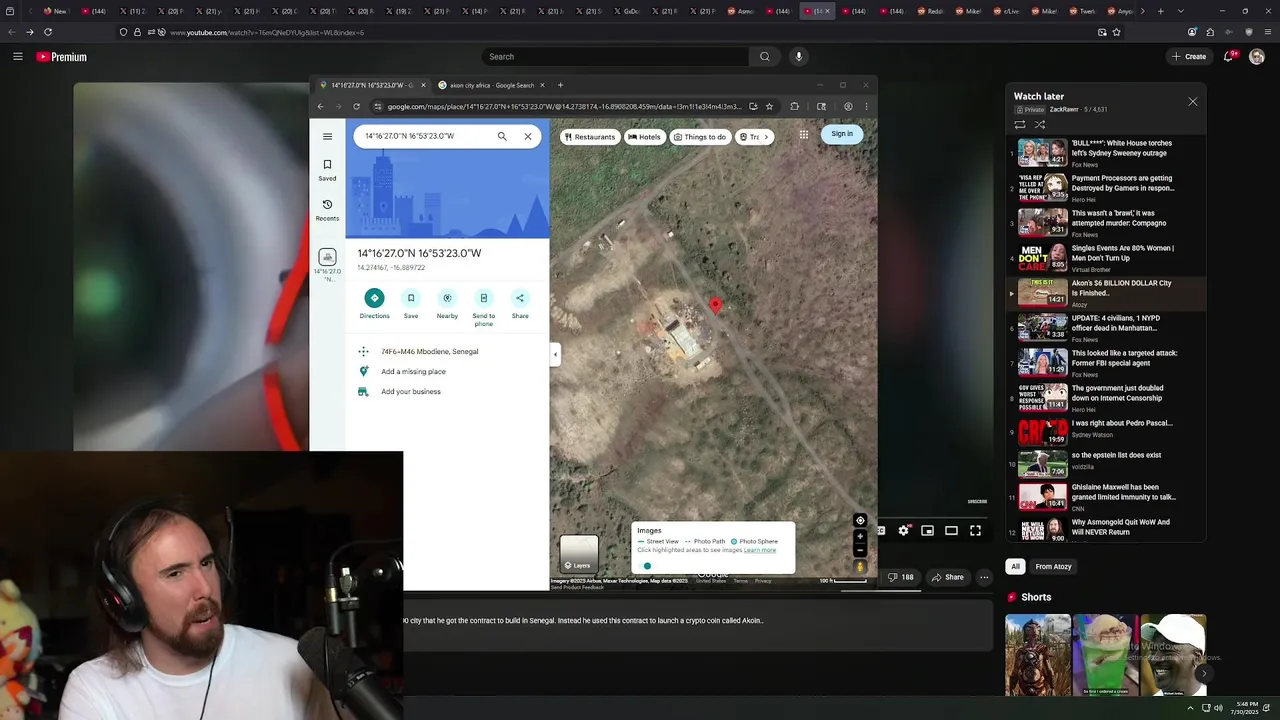Get Directions to the dropped pin
This screenshot has height=720, width=1280.
point(374,303)
